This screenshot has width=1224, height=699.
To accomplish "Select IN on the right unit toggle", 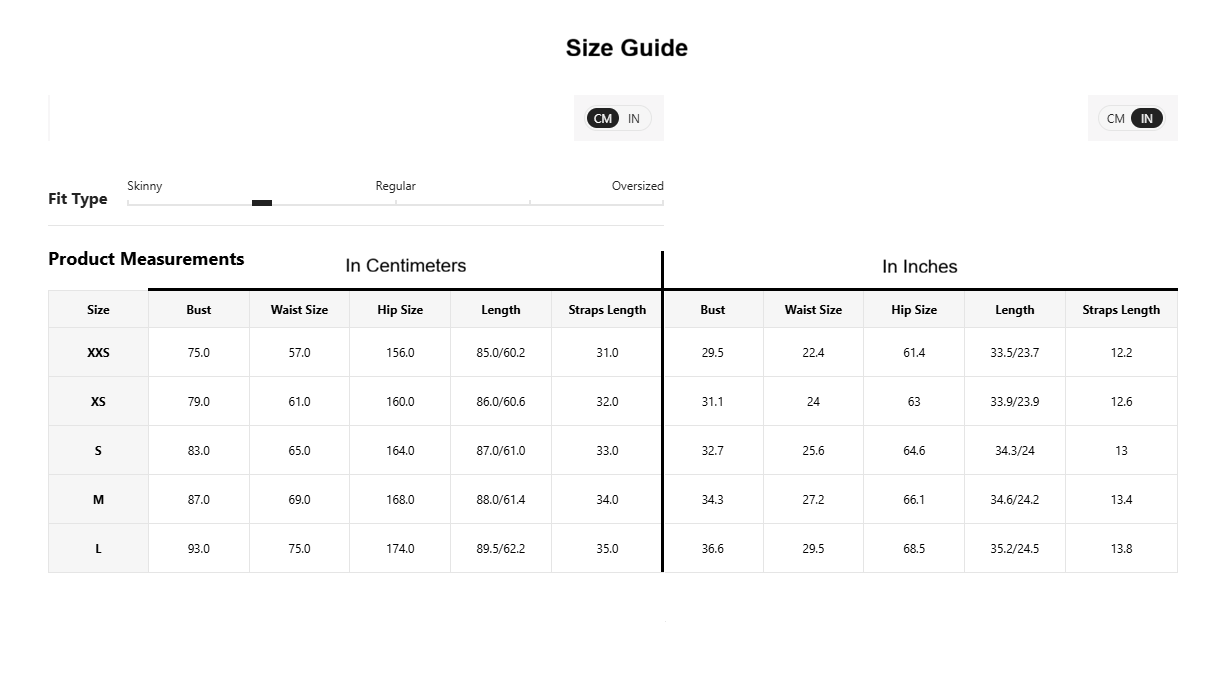I will (x=1147, y=118).
